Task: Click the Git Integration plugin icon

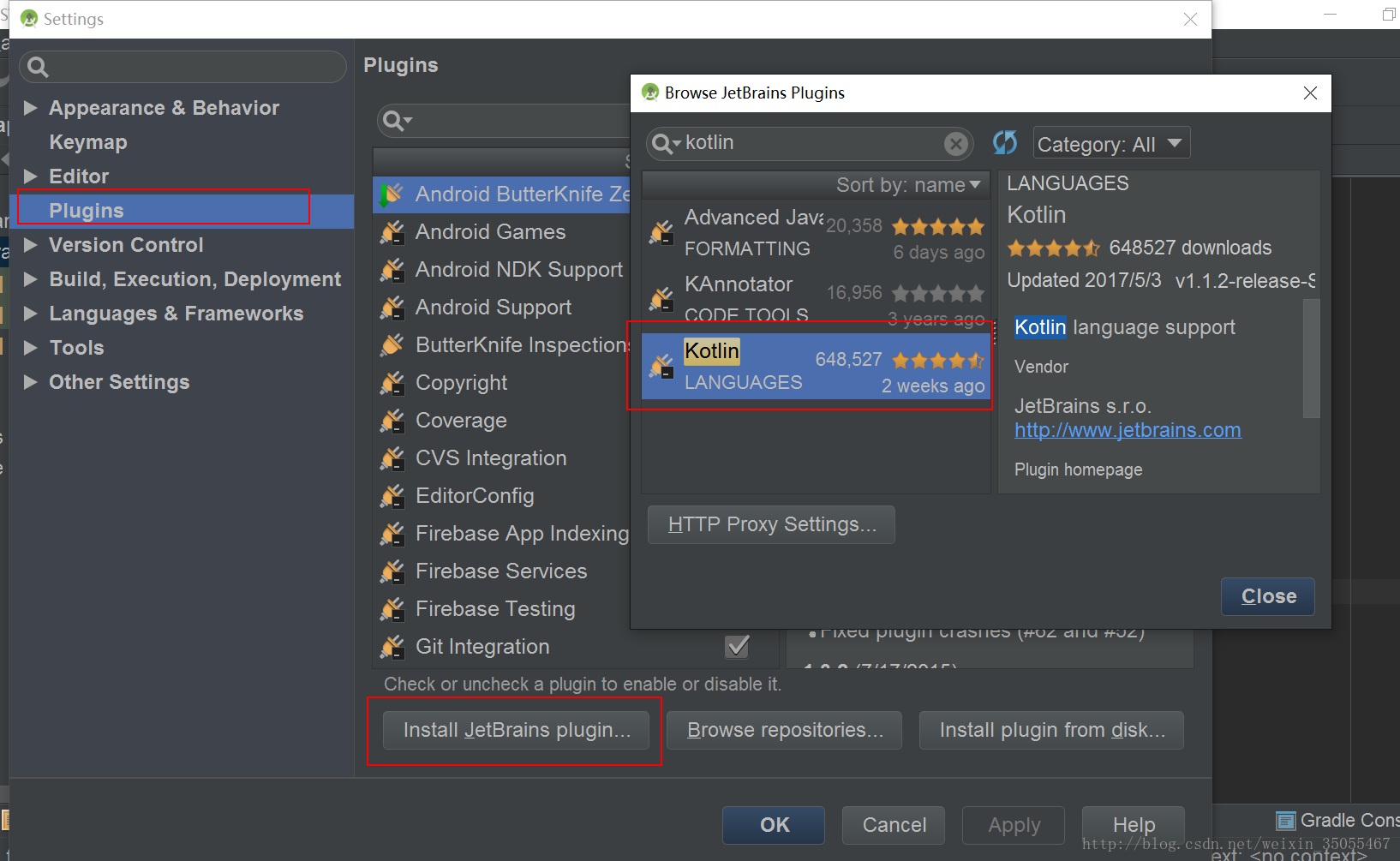Action: [x=392, y=647]
